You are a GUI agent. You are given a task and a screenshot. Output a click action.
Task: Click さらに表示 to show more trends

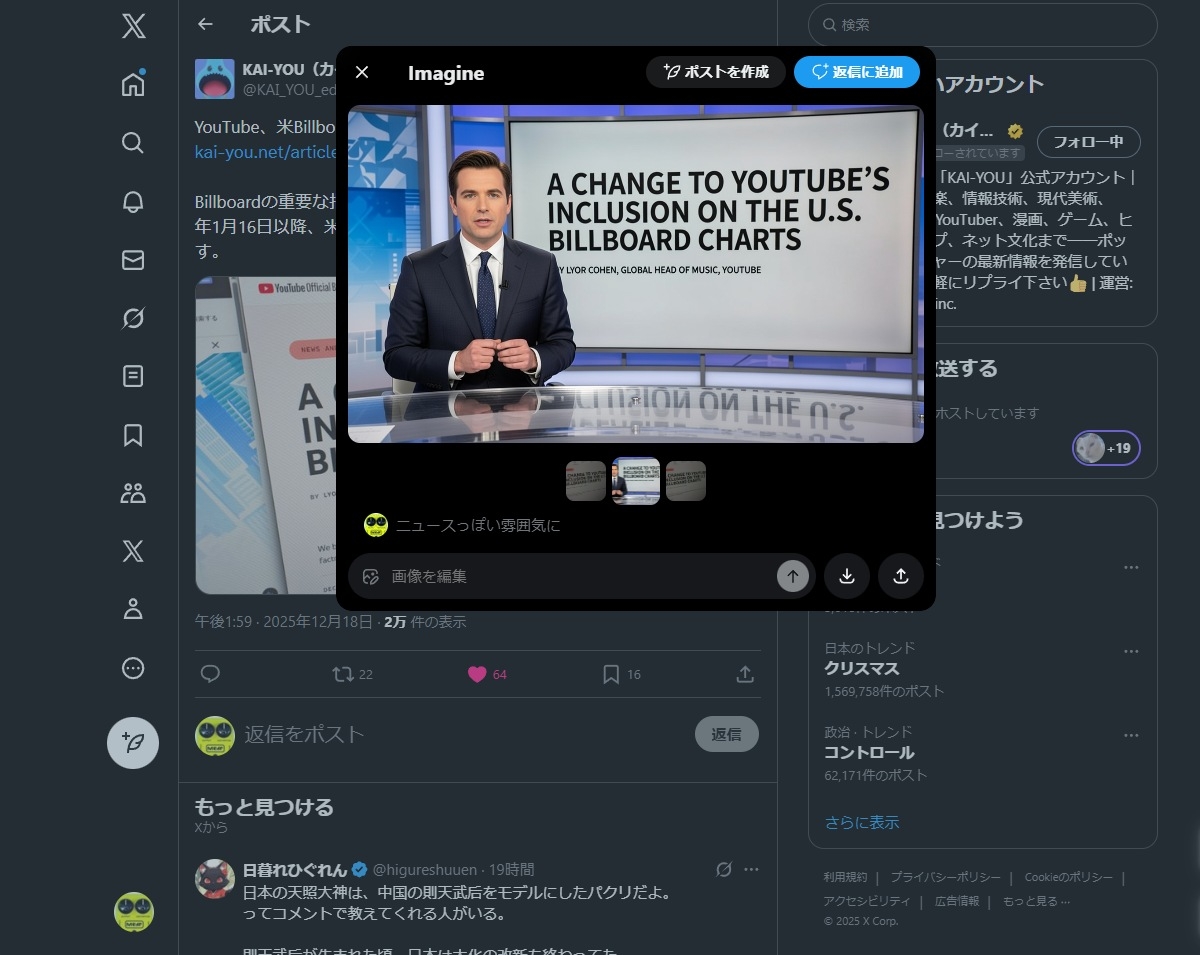coord(862,822)
